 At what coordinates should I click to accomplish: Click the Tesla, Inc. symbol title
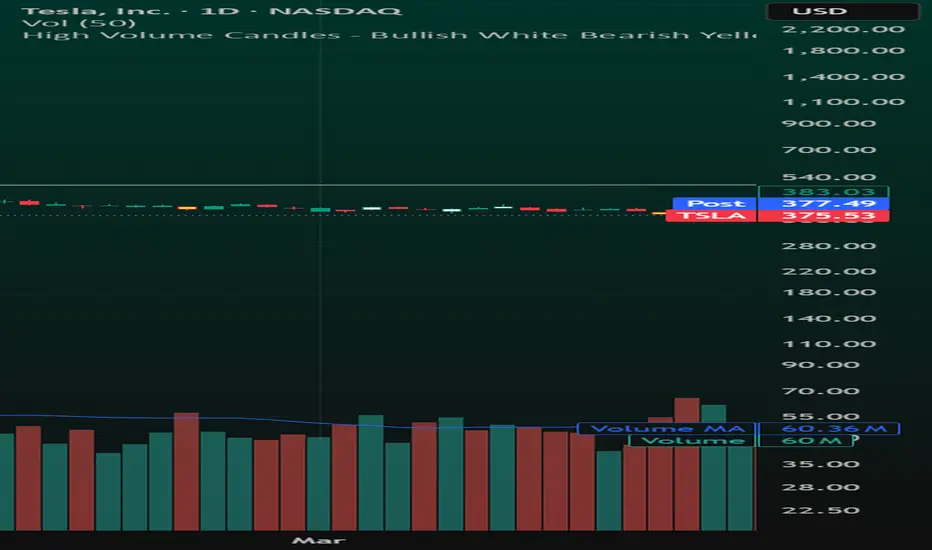pos(211,11)
